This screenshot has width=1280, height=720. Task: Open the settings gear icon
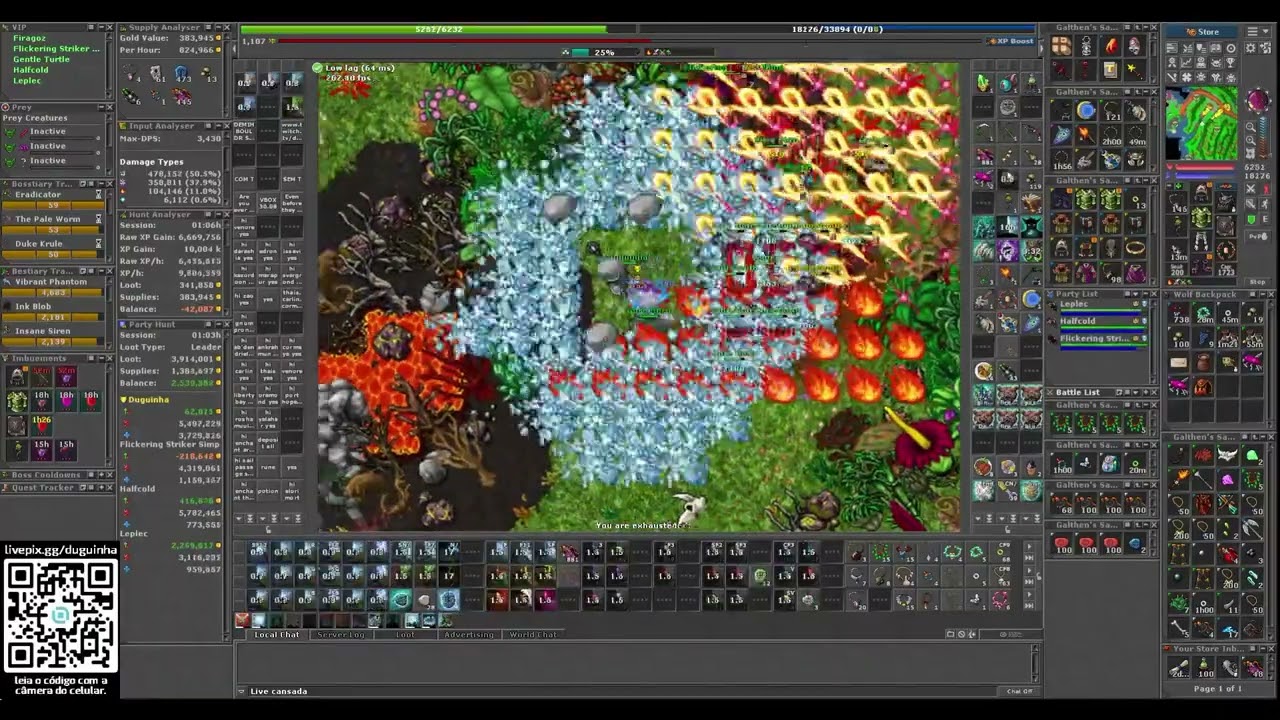tap(1250, 48)
